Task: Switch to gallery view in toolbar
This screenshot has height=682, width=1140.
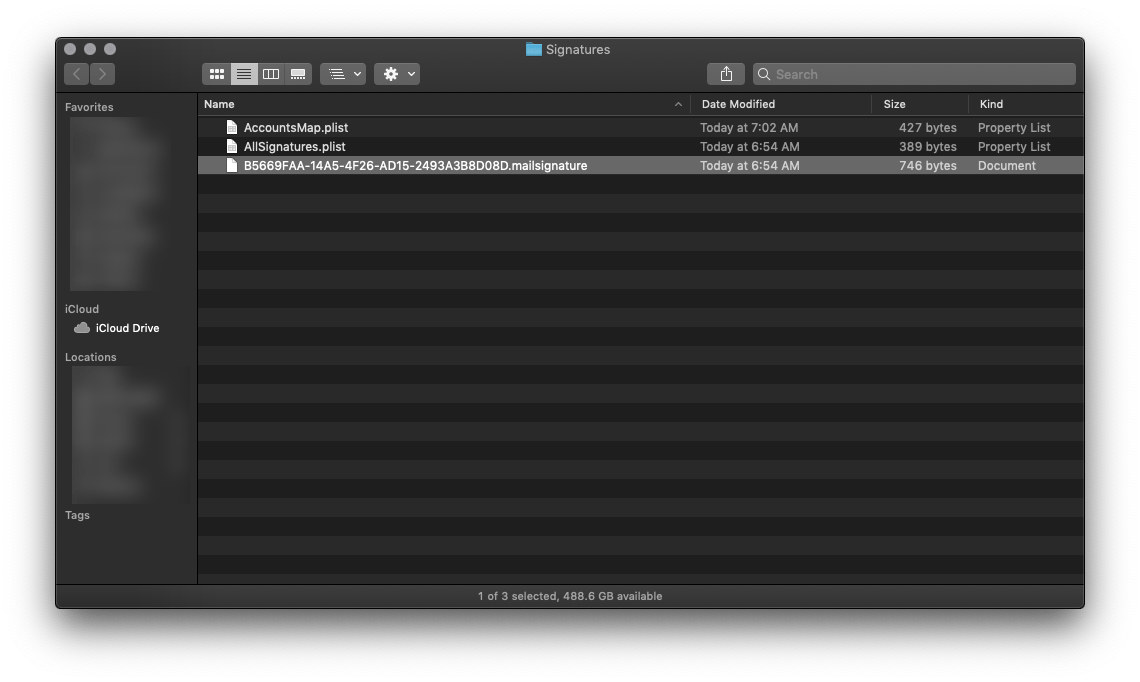Action: pos(298,74)
